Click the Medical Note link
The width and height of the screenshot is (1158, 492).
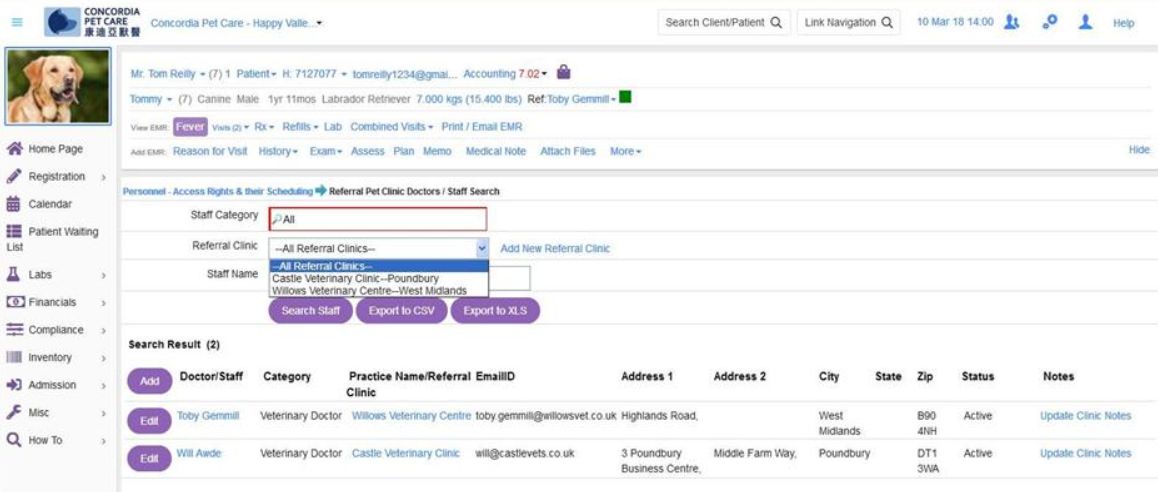coord(496,151)
